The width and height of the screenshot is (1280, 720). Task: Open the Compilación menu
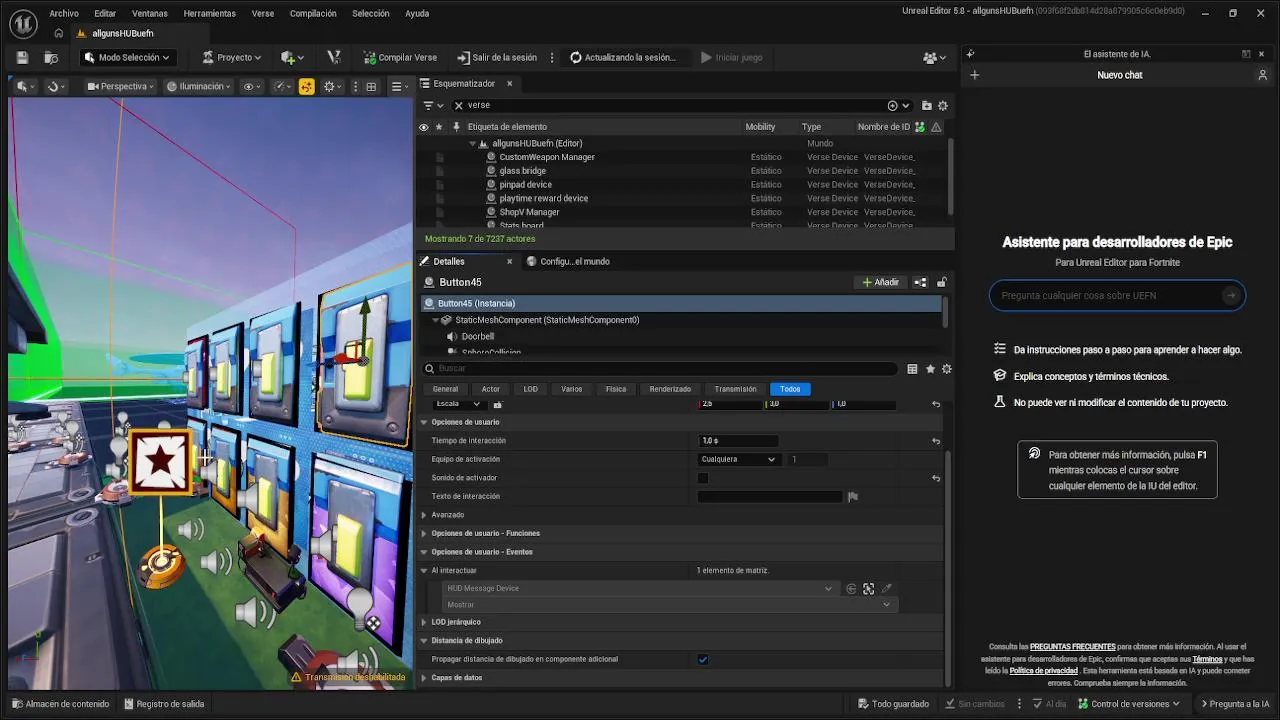tap(313, 13)
